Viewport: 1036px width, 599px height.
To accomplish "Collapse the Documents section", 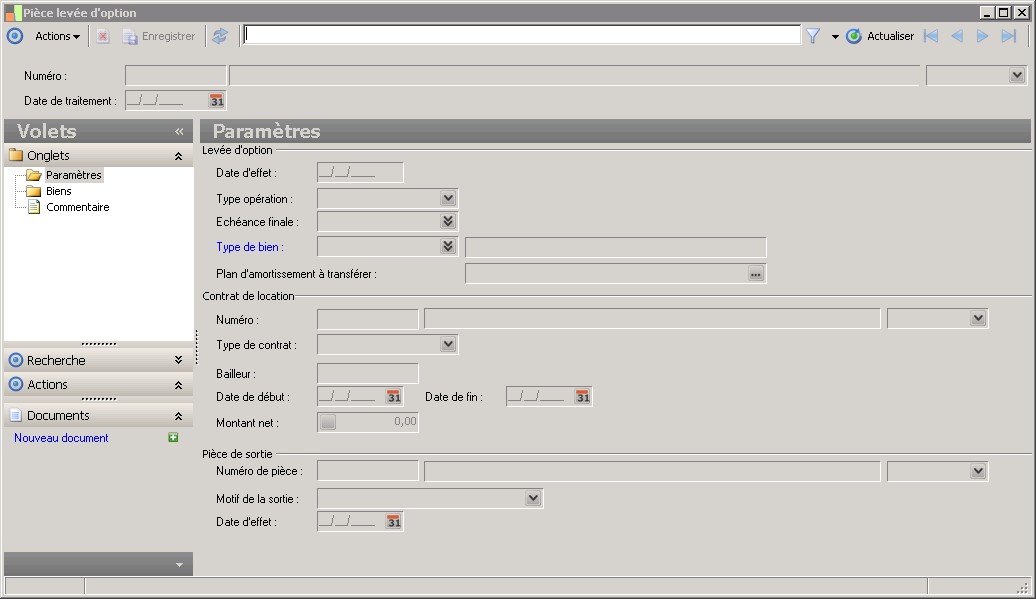I will pyautogui.click(x=178, y=416).
